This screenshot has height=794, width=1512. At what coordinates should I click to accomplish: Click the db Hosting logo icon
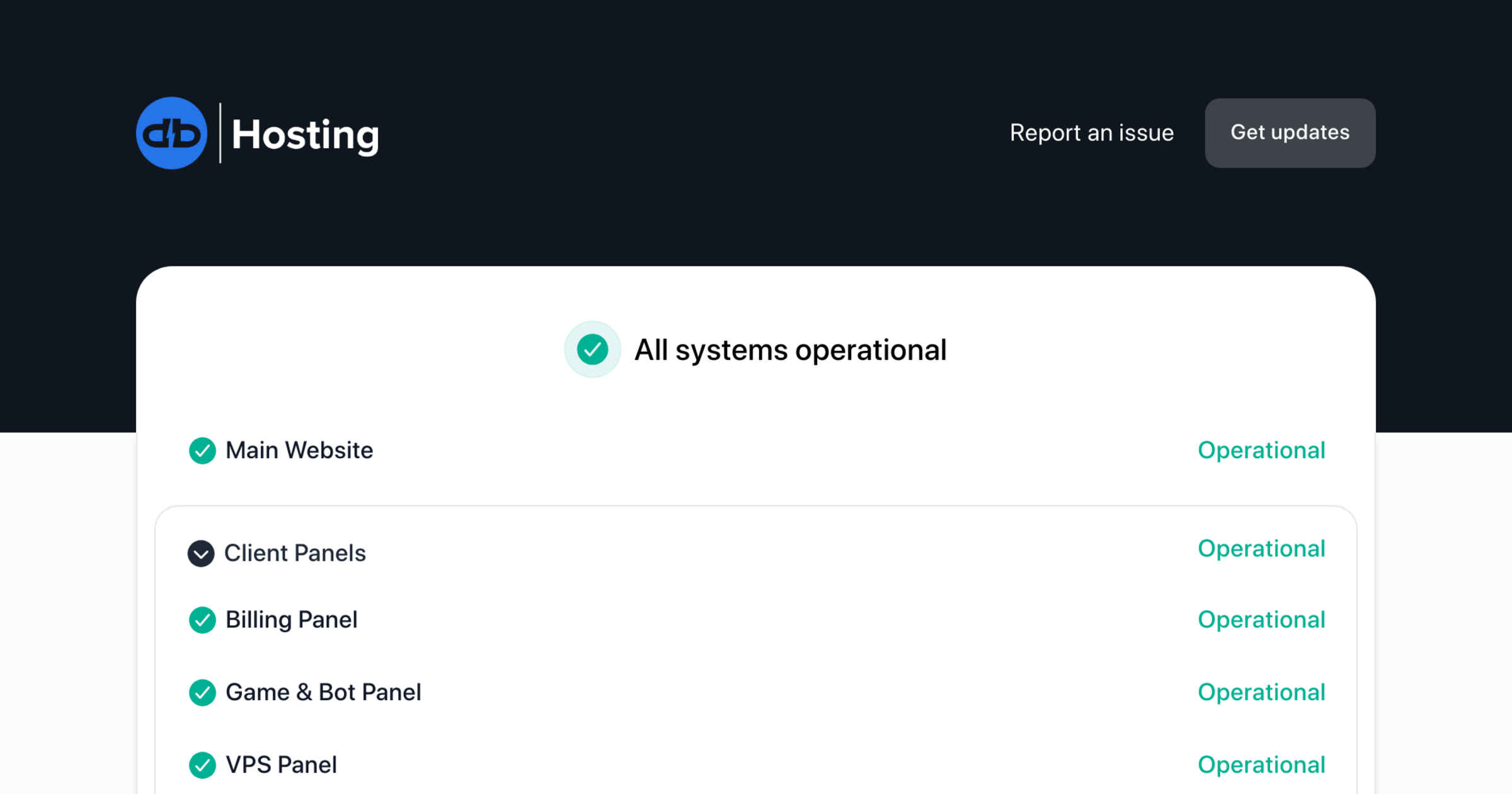(172, 133)
